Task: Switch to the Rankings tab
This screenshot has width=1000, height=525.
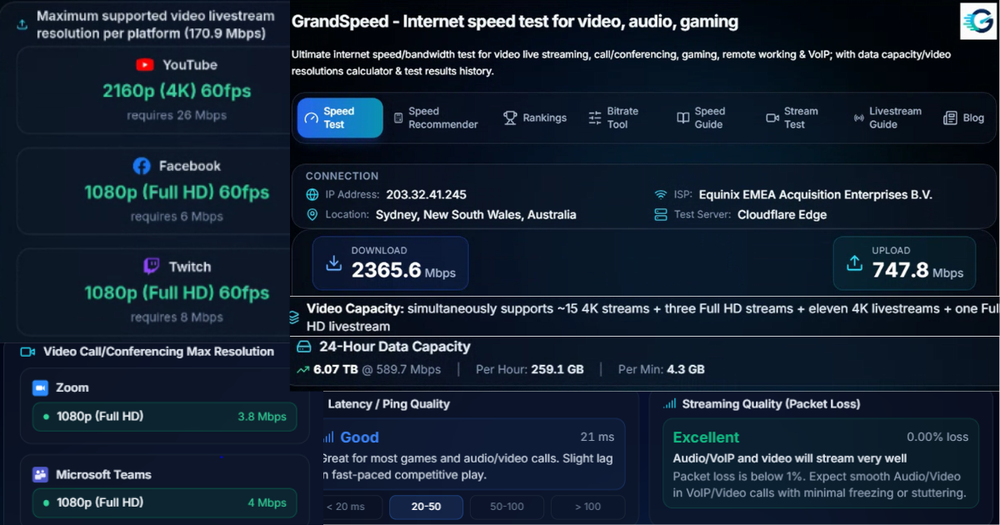Action: point(535,118)
